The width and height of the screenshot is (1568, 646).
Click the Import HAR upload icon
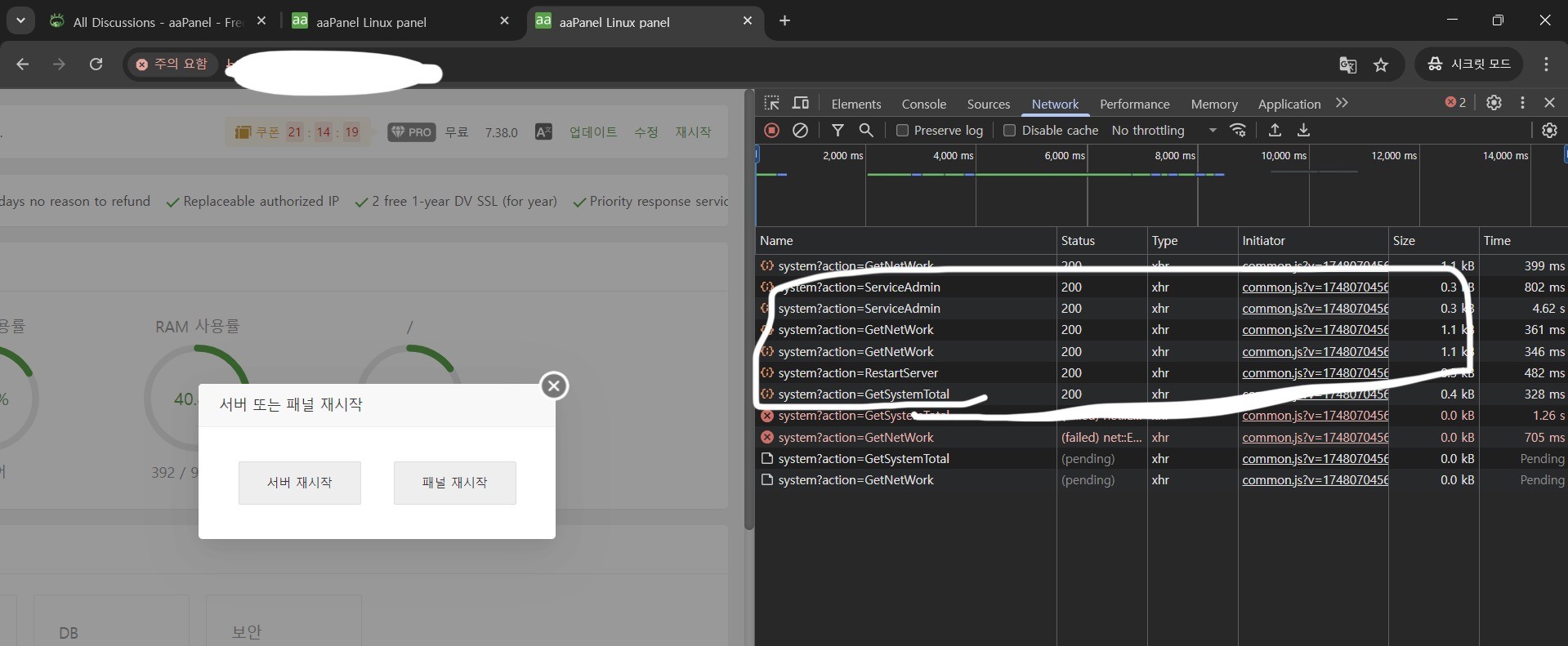point(1275,130)
